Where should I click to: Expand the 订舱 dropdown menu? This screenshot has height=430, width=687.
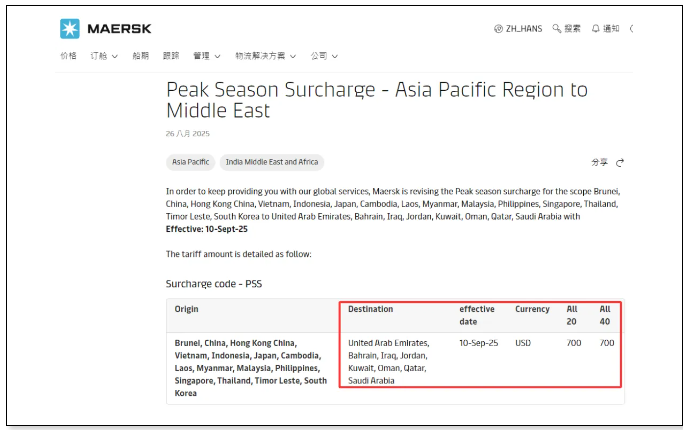[x=104, y=56]
